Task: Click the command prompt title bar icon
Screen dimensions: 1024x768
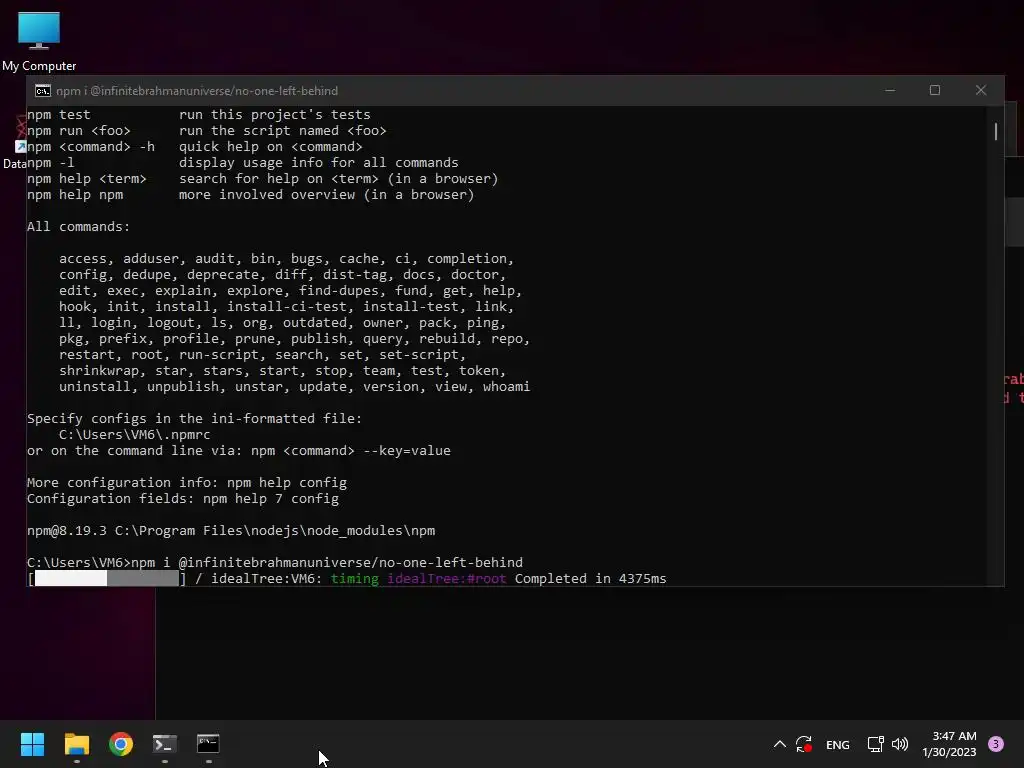Action: [42, 91]
